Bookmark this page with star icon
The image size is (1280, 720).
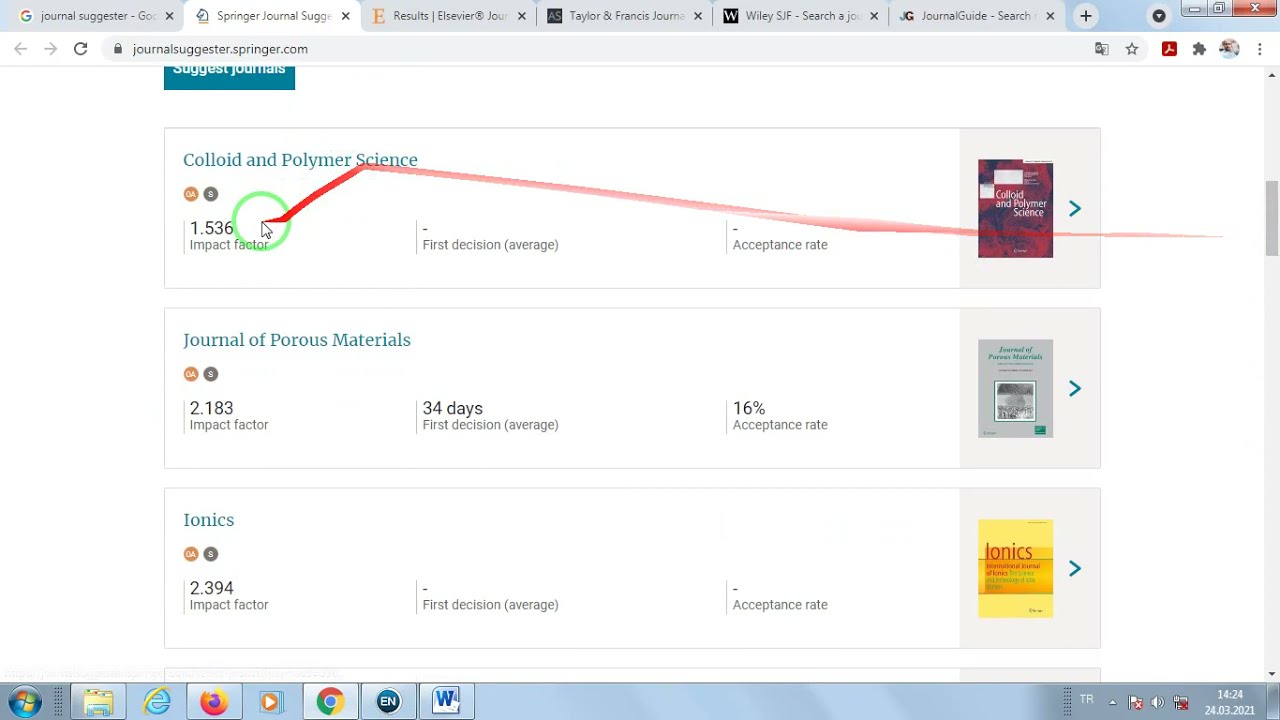pos(1132,49)
